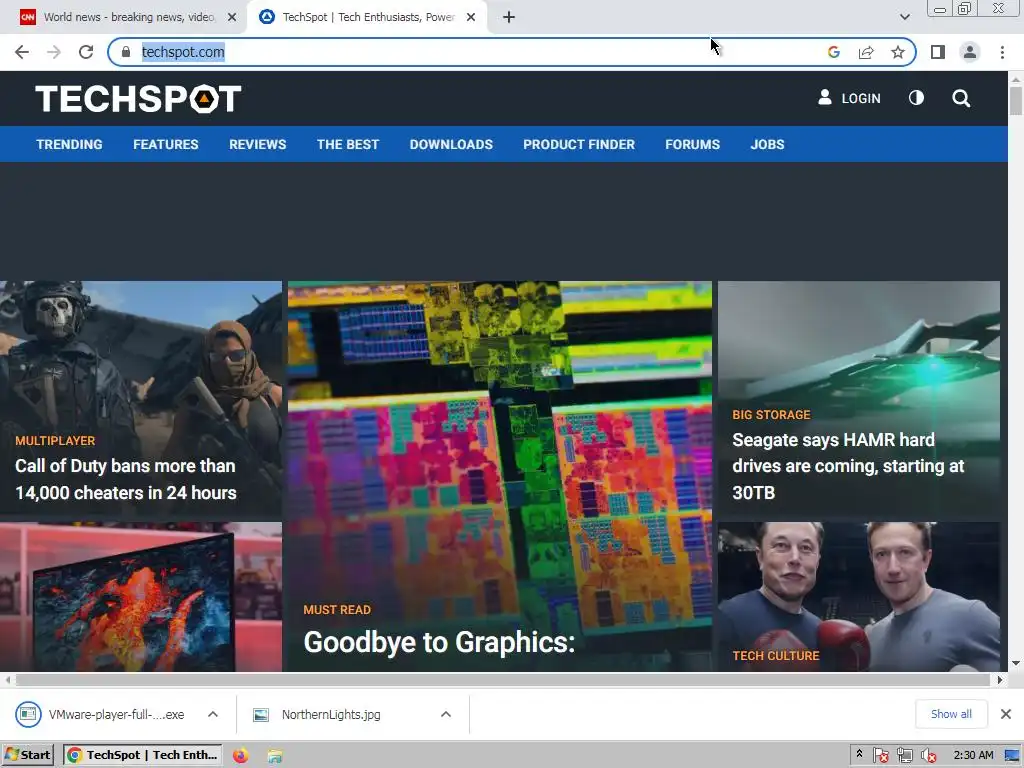The height and width of the screenshot is (768, 1024).
Task: Click the network tray icon
Action: (x=904, y=756)
